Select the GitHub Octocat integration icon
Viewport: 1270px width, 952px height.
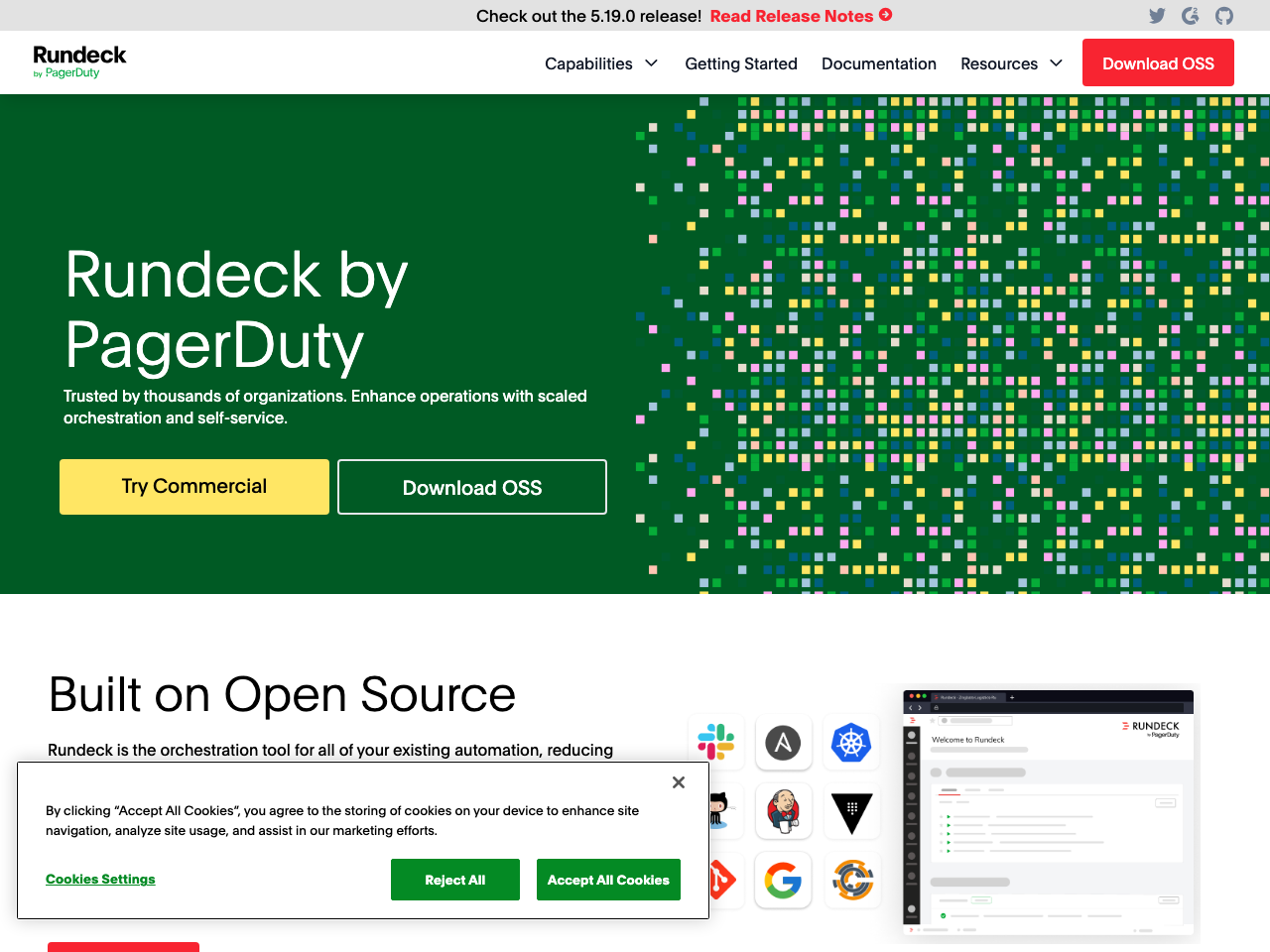716,810
